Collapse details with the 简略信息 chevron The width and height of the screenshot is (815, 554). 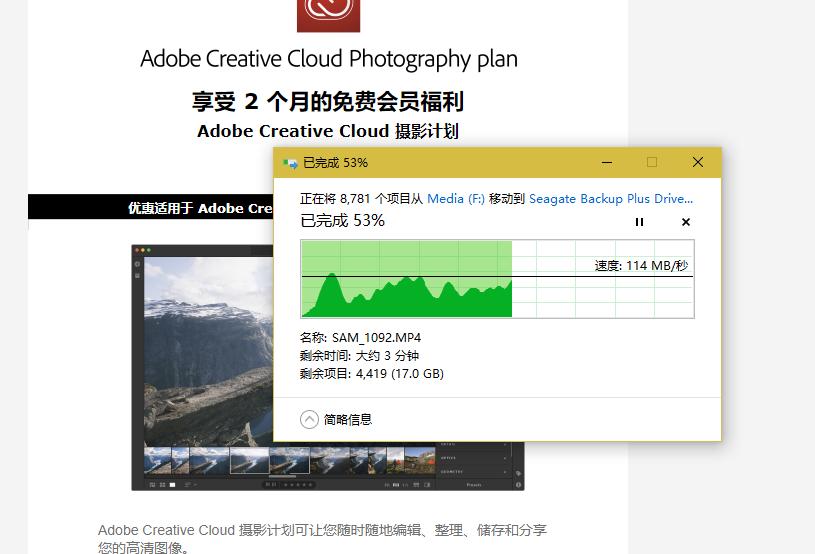tap(309, 419)
